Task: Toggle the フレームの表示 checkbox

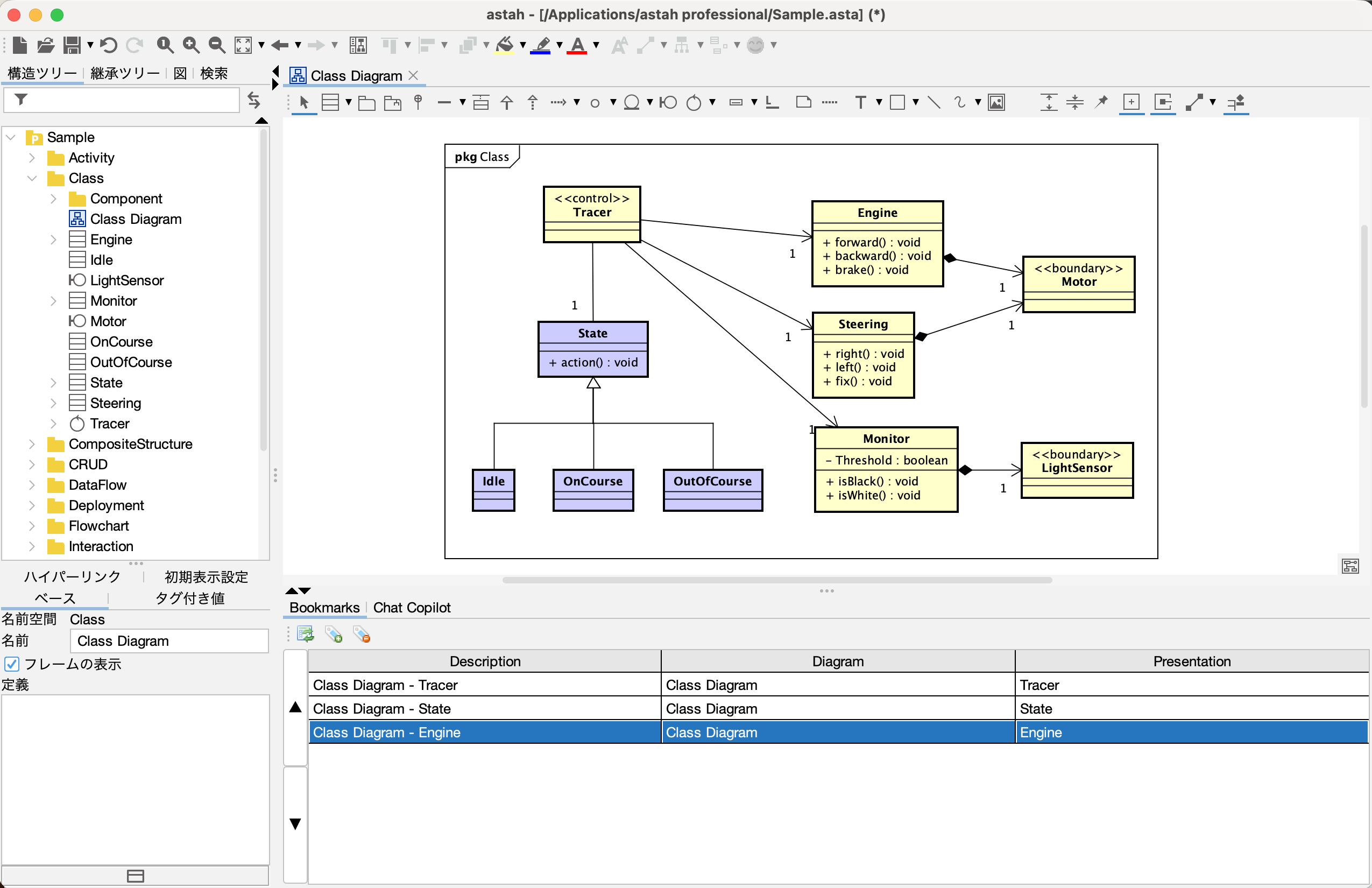Action: [x=12, y=664]
